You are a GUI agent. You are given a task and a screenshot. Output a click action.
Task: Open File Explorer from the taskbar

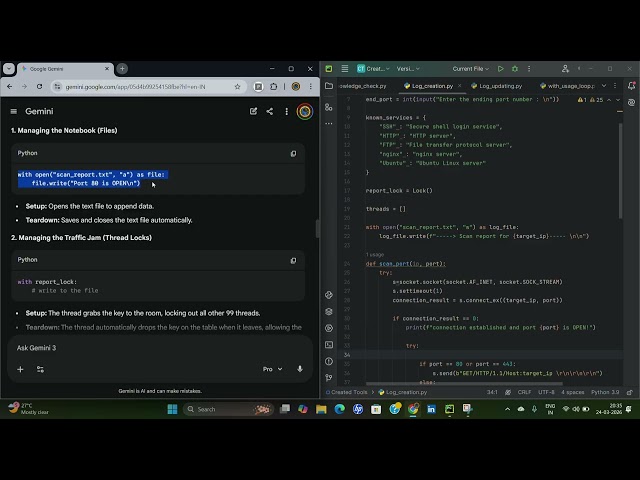click(321, 409)
